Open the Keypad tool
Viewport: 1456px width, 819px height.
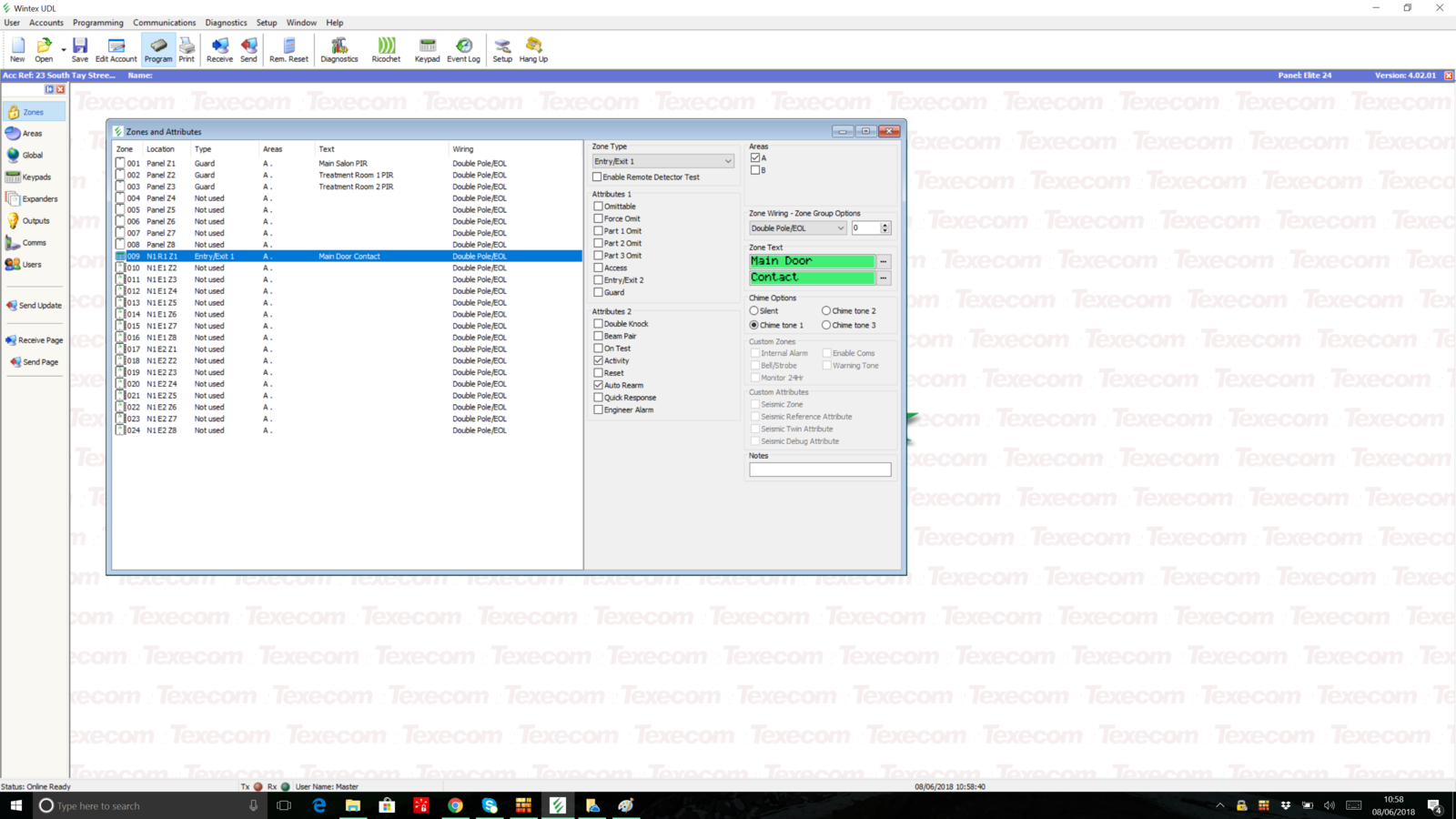tap(427, 49)
